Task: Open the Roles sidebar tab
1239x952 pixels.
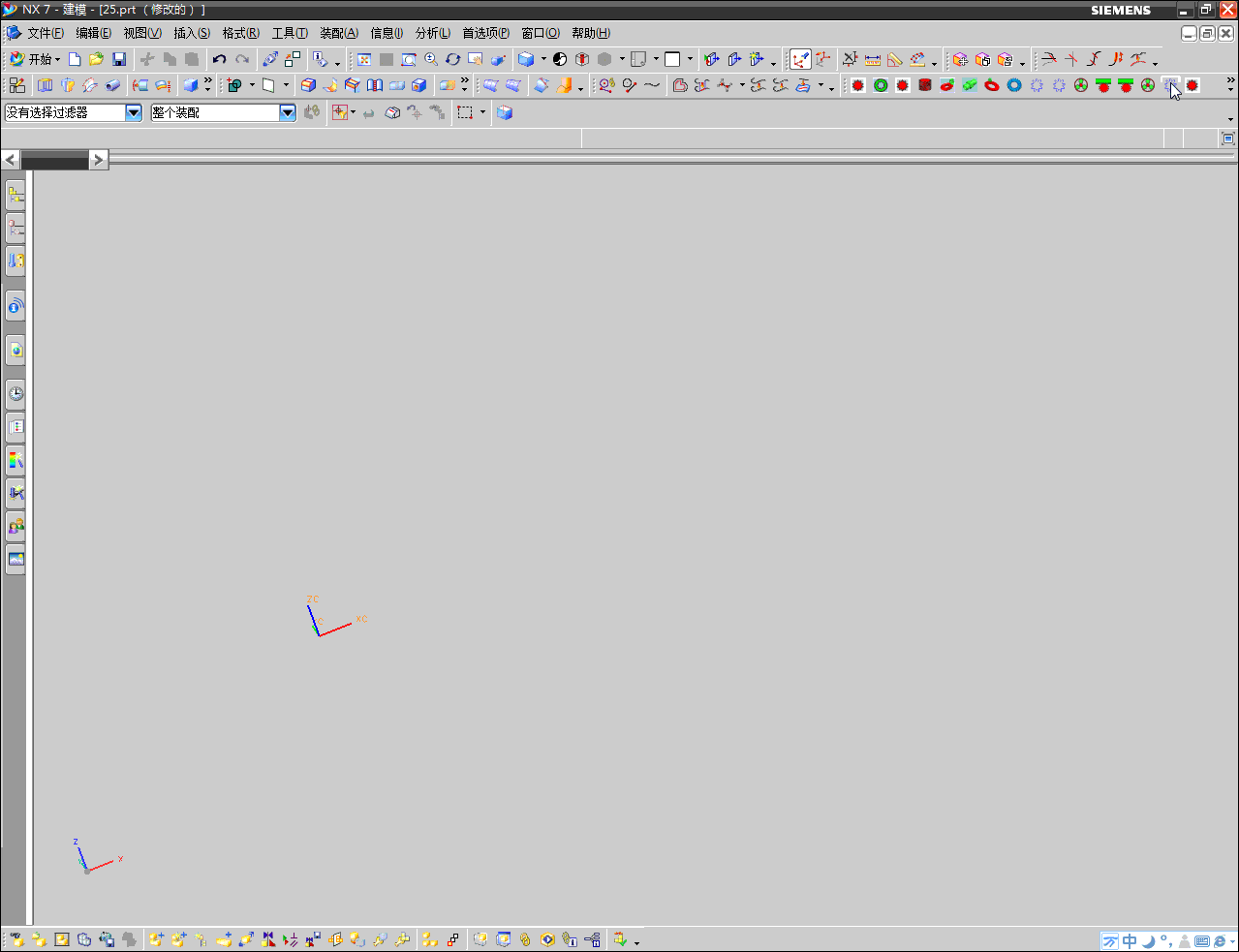Action: click(15, 526)
